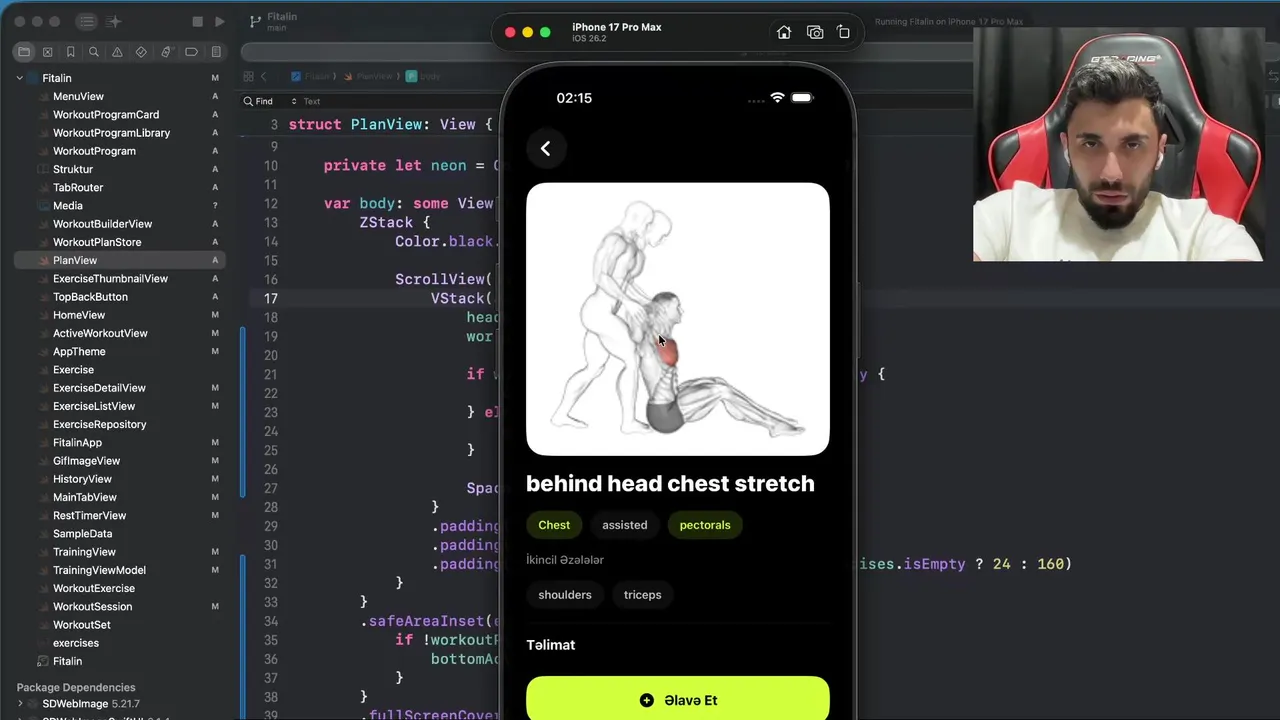Select body symbol in jump bar
The image size is (1280, 720).
point(424,76)
